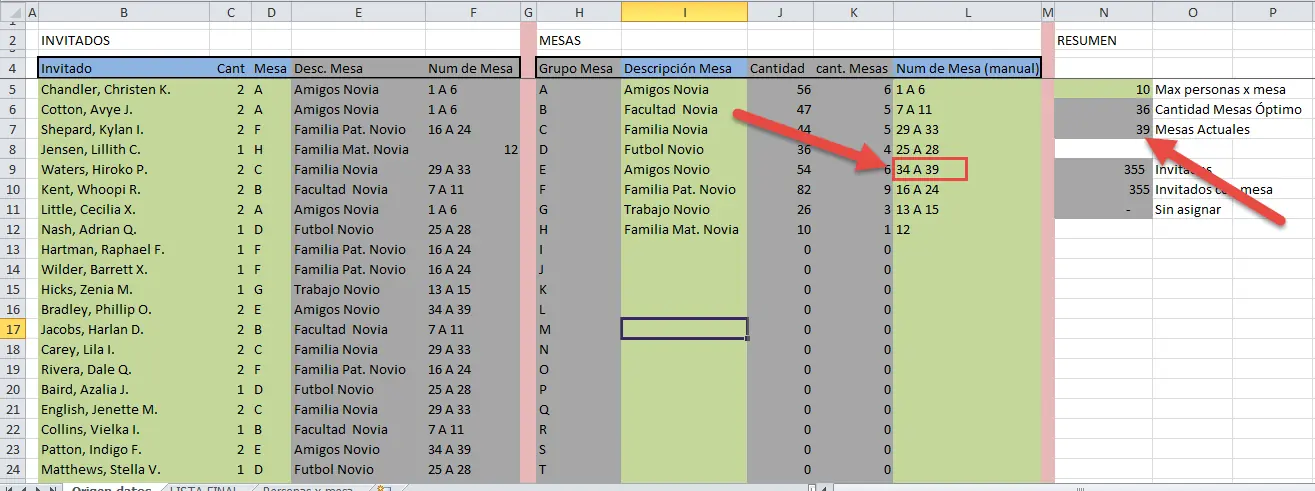Image resolution: width=1315 pixels, height=491 pixels.
Task: Click the Max personas x mesa label
Action: (1220, 89)
